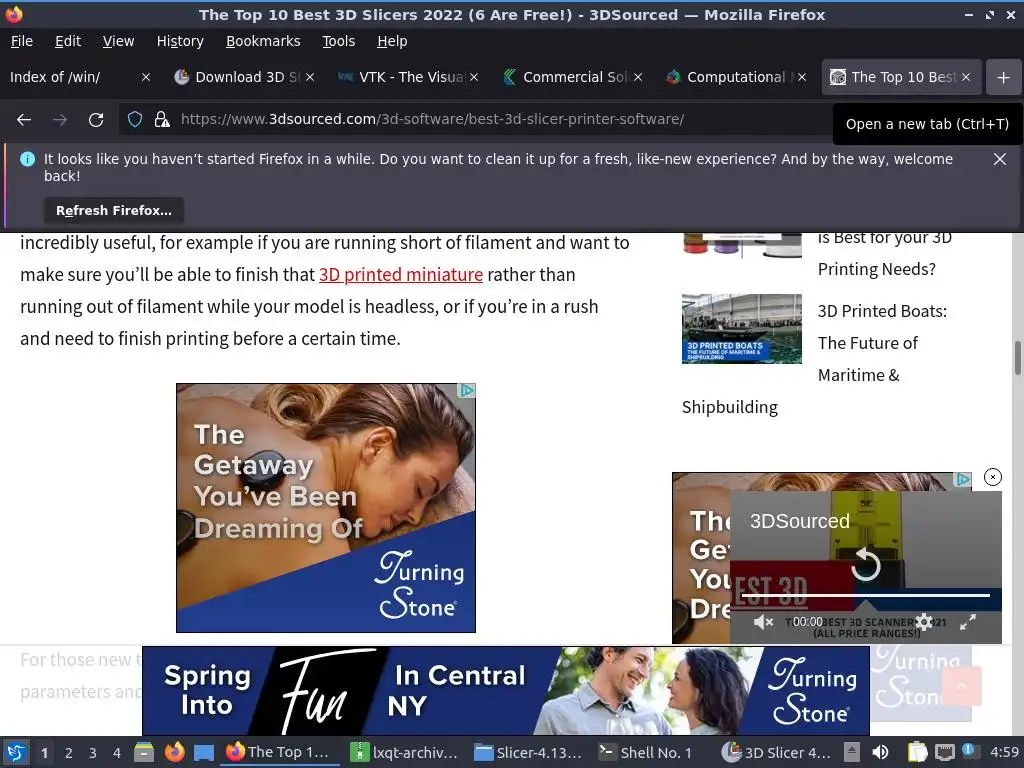The height and width of the screenshot is (768, 1024).
Task: Open the Edit menu
Action: [x=68, y=41]
